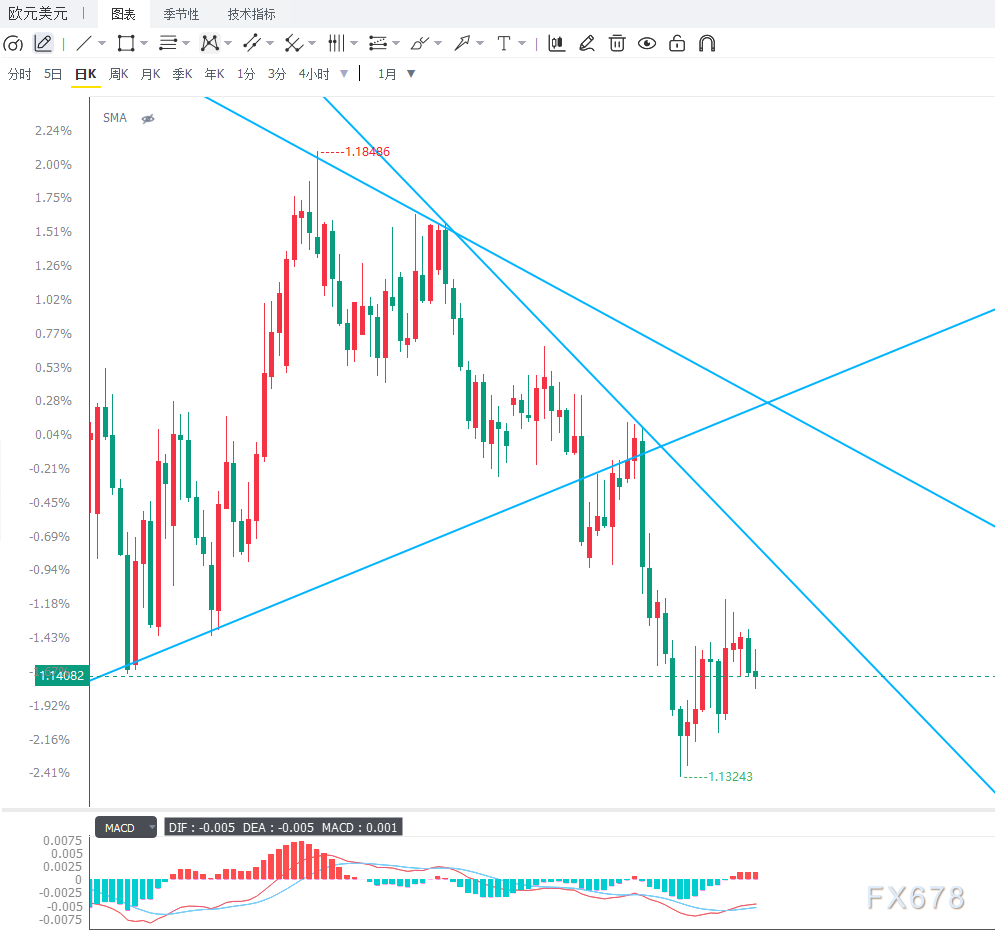Expand the parallel lines tool options
This screenshot has width=995, height=933.
[186, 43]
